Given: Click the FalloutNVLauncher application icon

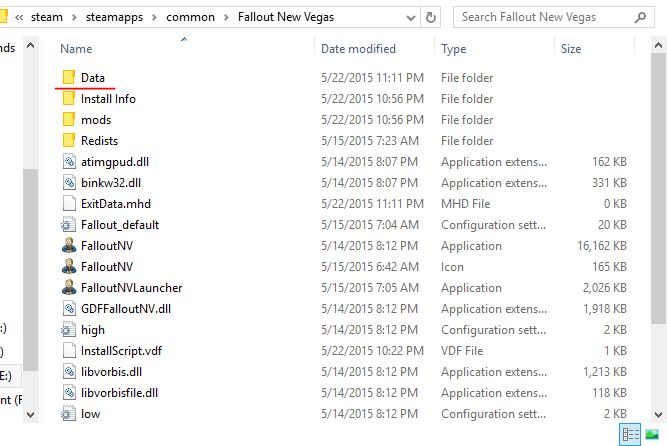Looking at the screenshot, I should coord(68,288).
